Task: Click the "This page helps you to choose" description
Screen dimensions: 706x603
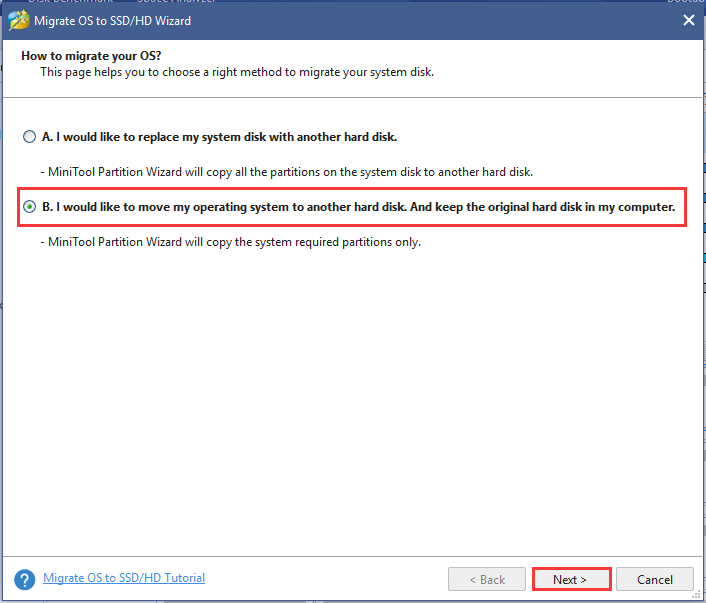Action: 237,72
